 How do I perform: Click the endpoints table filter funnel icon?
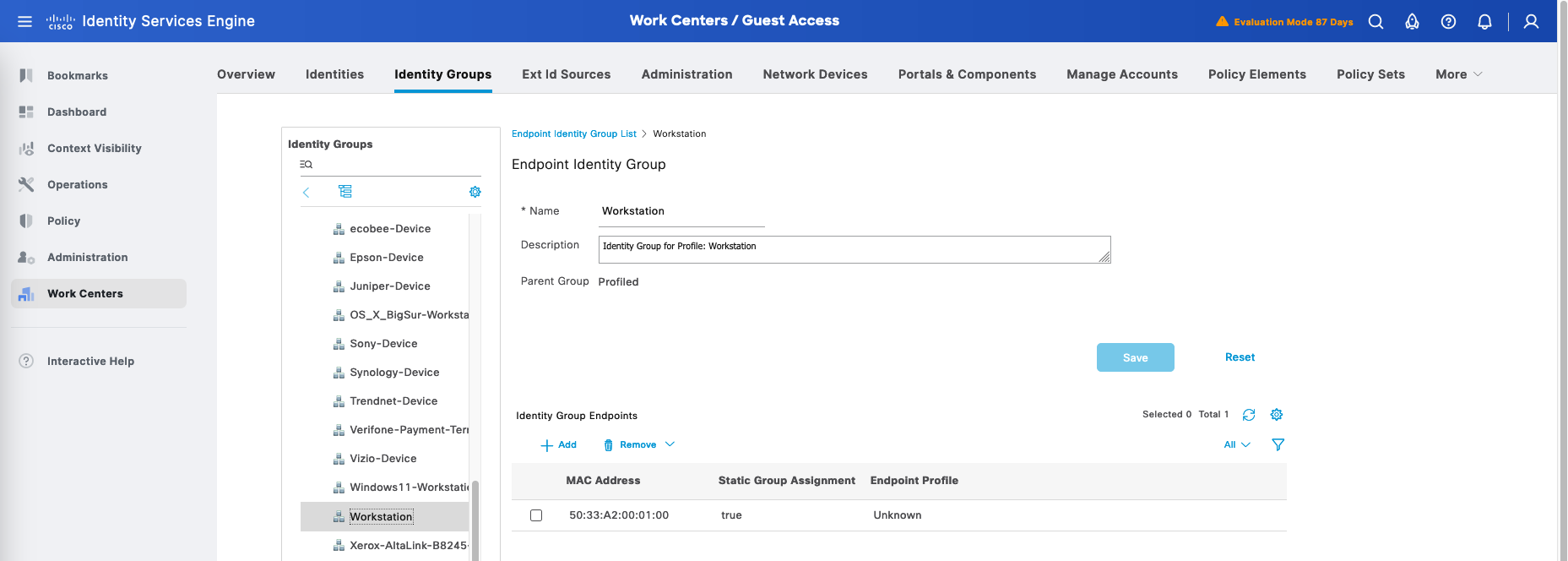coord(1278,444)
